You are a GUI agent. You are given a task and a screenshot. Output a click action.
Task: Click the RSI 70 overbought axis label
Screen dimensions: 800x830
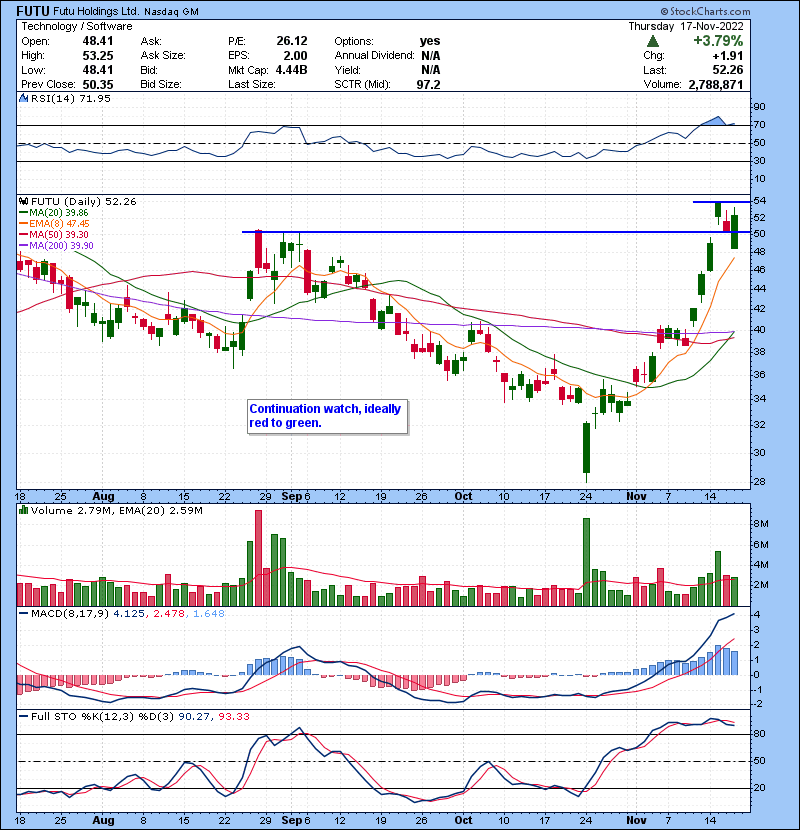tap(759, 125)
